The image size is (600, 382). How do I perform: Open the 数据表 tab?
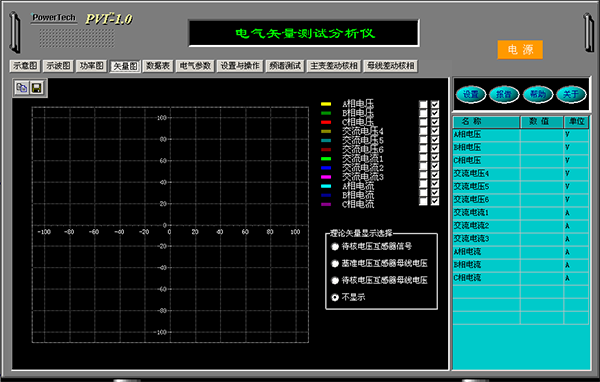158,66
